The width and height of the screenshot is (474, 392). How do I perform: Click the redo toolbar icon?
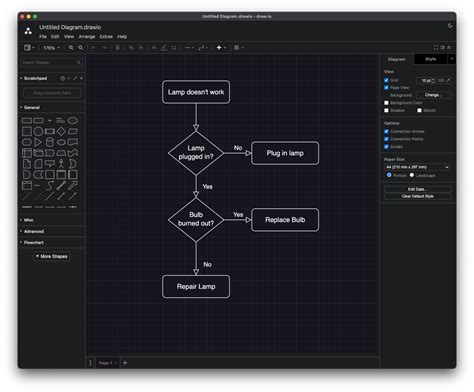[104, 48]
